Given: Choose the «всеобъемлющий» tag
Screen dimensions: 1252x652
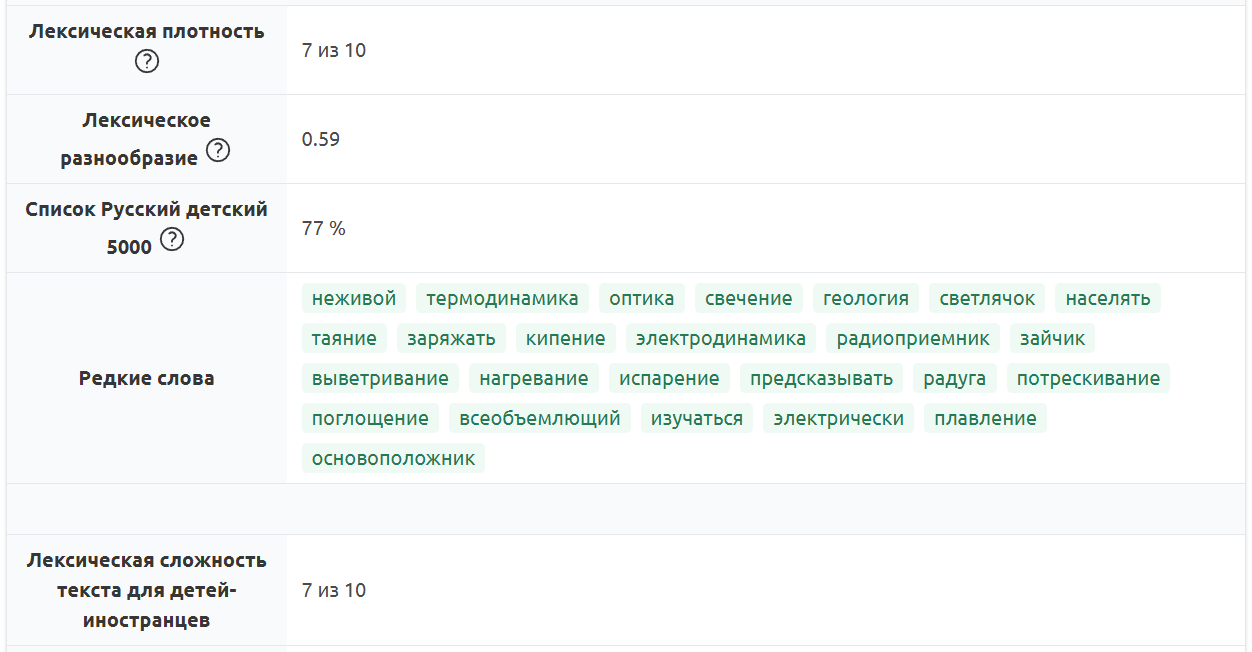Looking at the screenshot, I should [x=539, y=418].
